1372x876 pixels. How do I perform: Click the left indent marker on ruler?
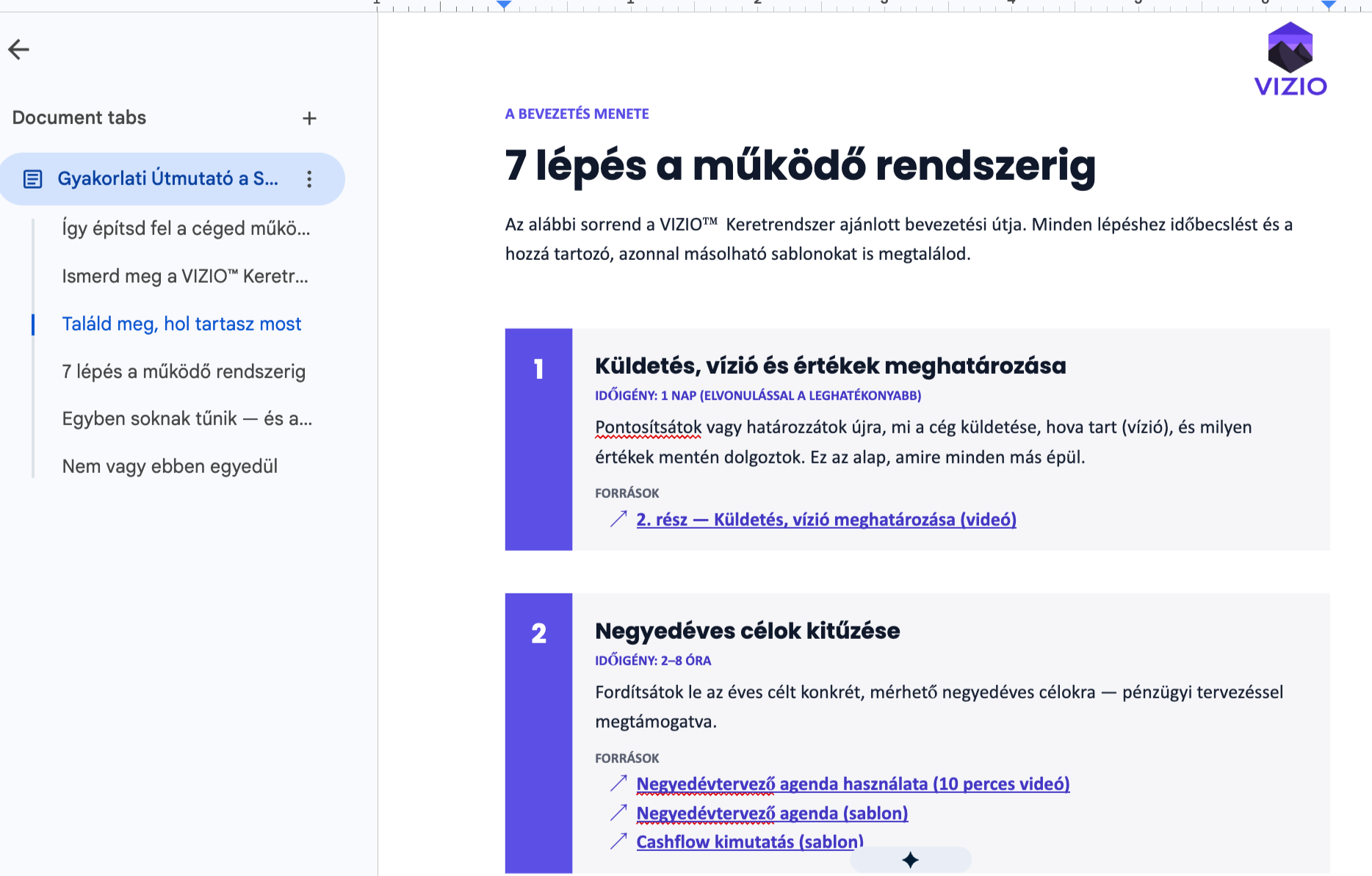coord(504,4)
